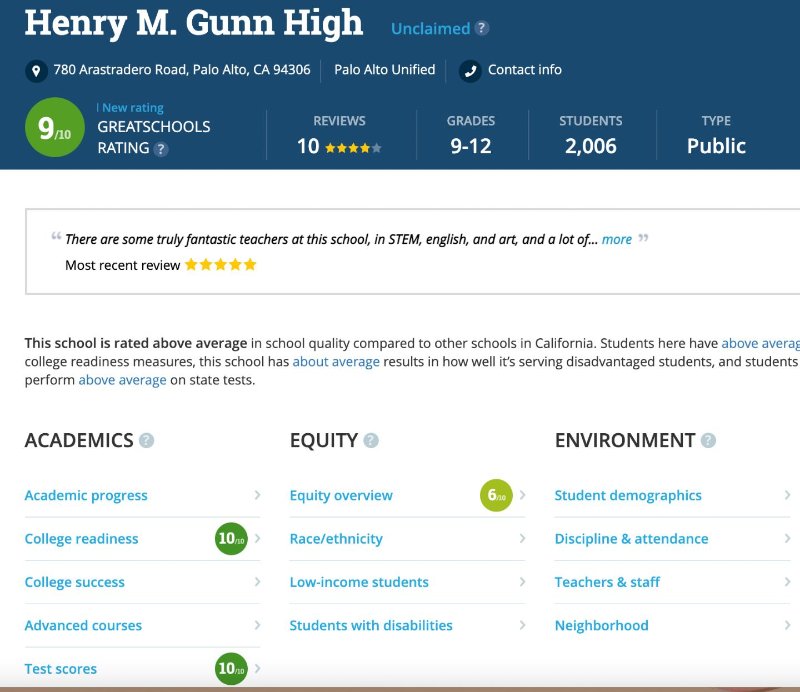Expand the Student demographics row chevron

[x=787, y=495]
